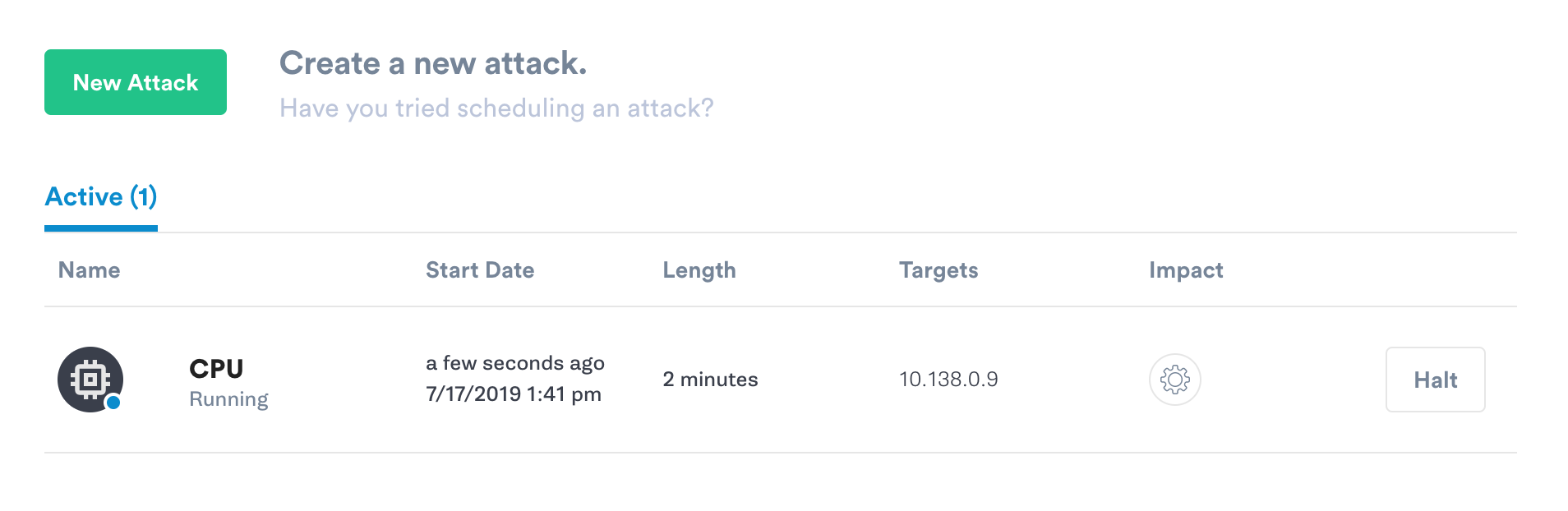Click the New Attack button
1568x511 pixels.
(x=135, y=81)
